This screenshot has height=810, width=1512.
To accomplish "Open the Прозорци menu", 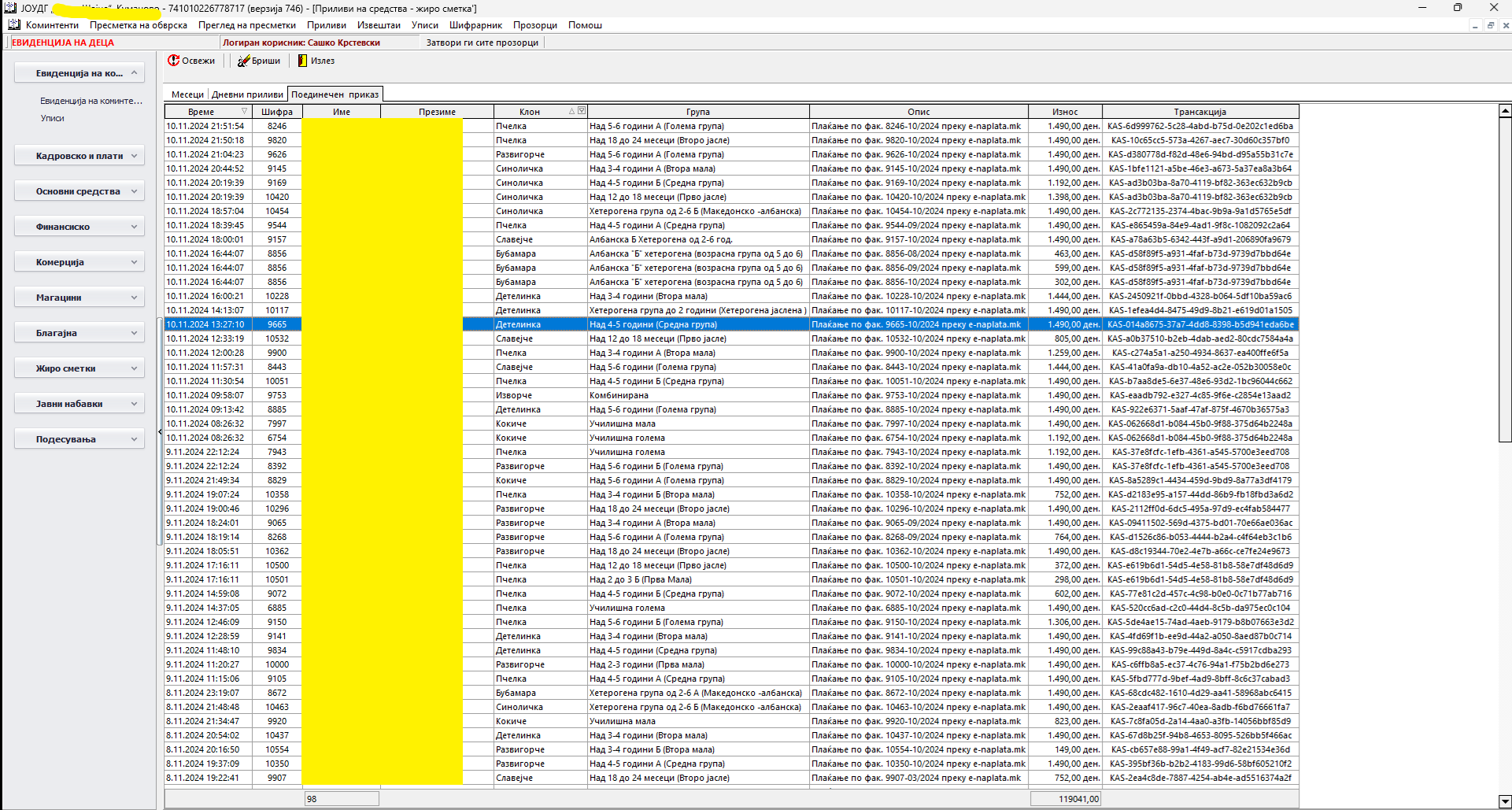I will (535, 25).
